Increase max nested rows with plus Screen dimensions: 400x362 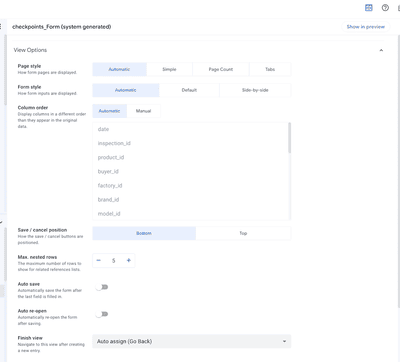pos(129,260)
